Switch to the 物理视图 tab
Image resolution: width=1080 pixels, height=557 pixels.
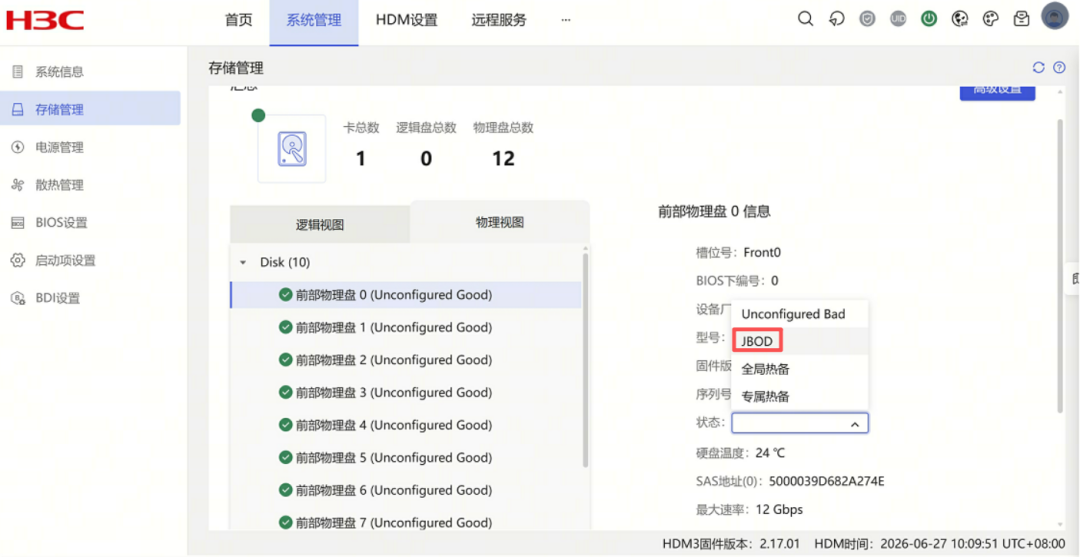pos(500,222)
